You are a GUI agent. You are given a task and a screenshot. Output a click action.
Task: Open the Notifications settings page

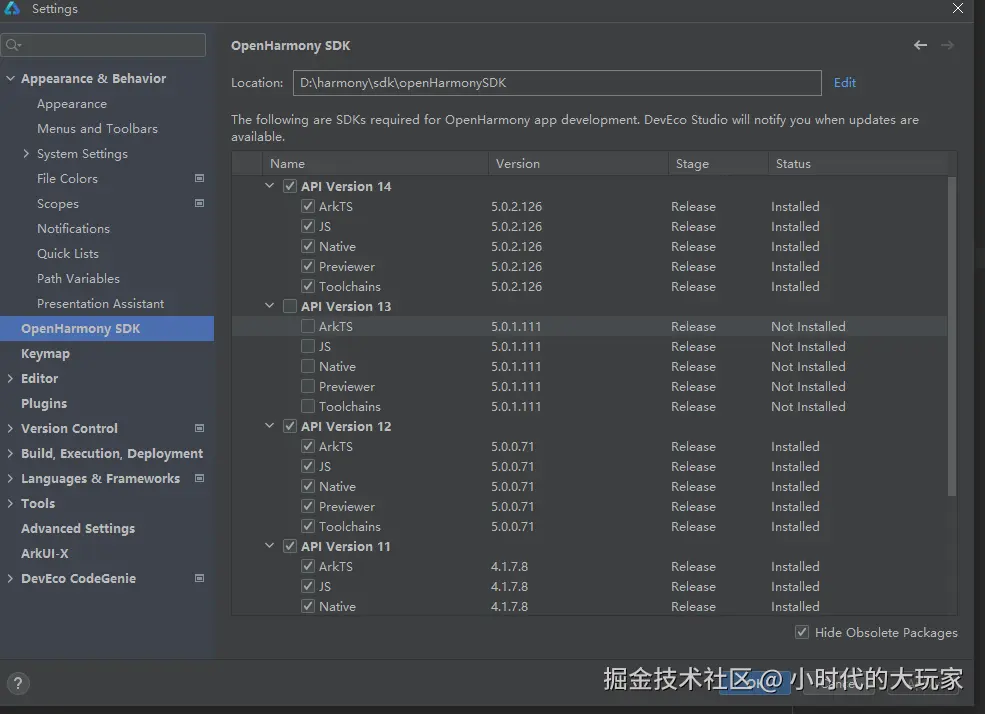[73, 229]
